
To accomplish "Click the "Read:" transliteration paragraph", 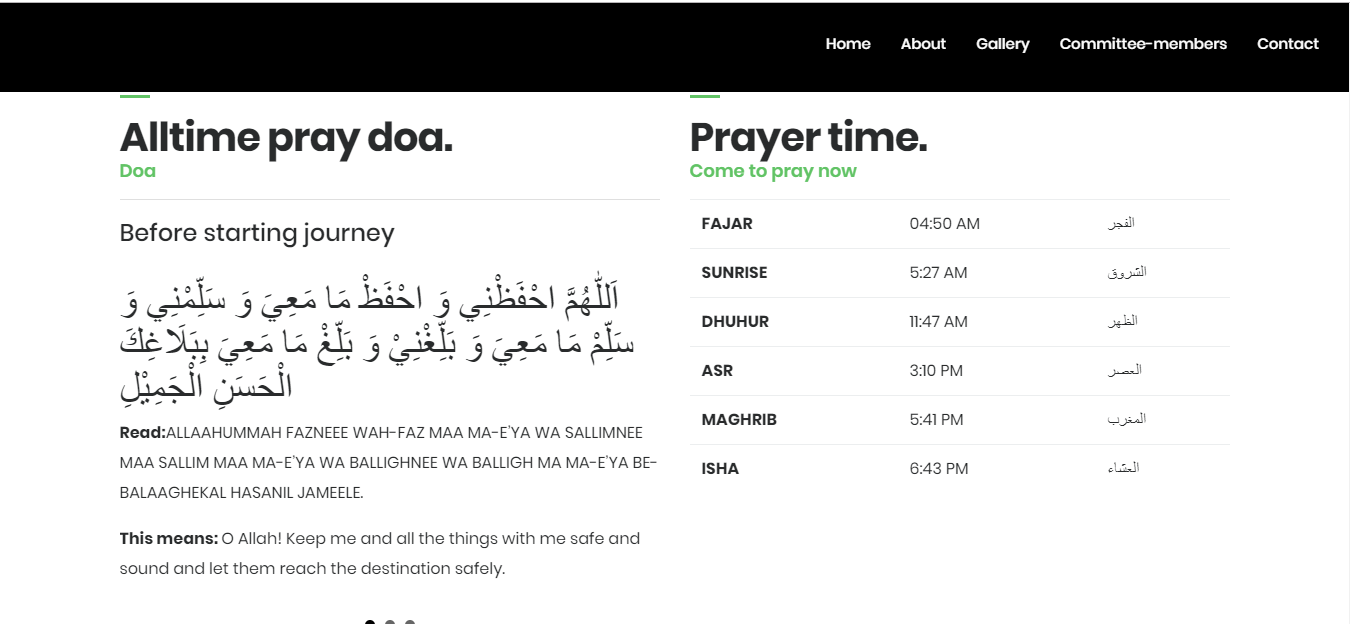I will pos(388,463).
